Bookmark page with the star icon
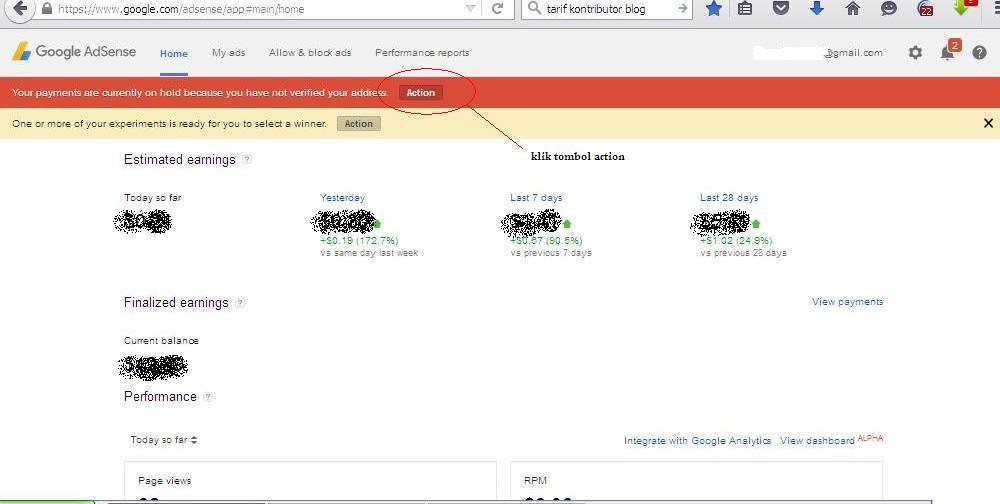 [714, 8]
